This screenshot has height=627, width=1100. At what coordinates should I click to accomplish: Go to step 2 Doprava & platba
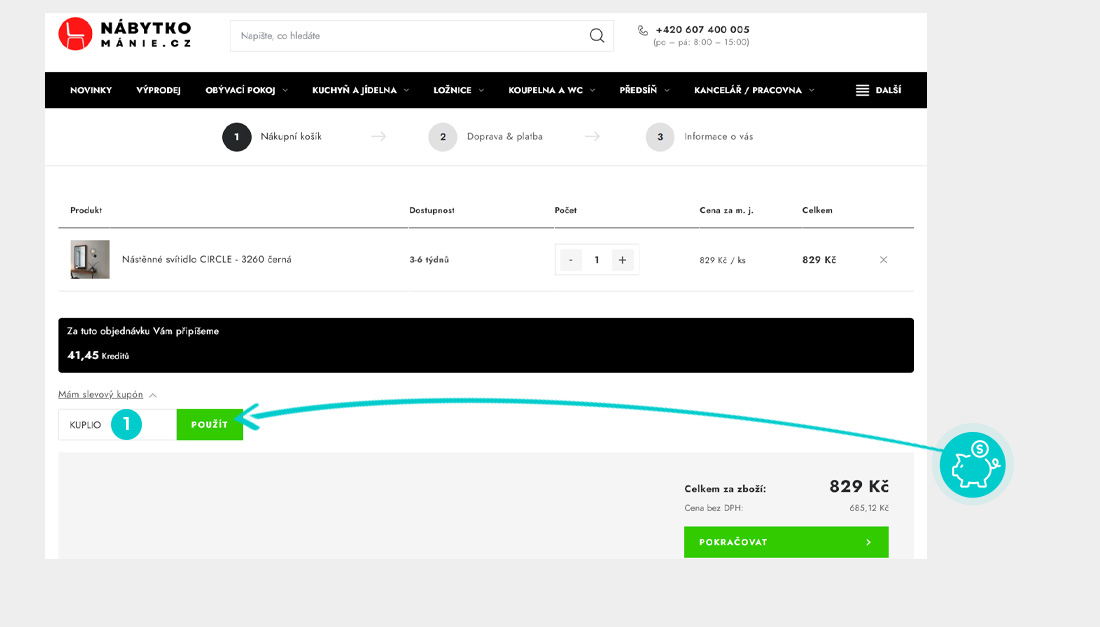(x=443, y=137)
